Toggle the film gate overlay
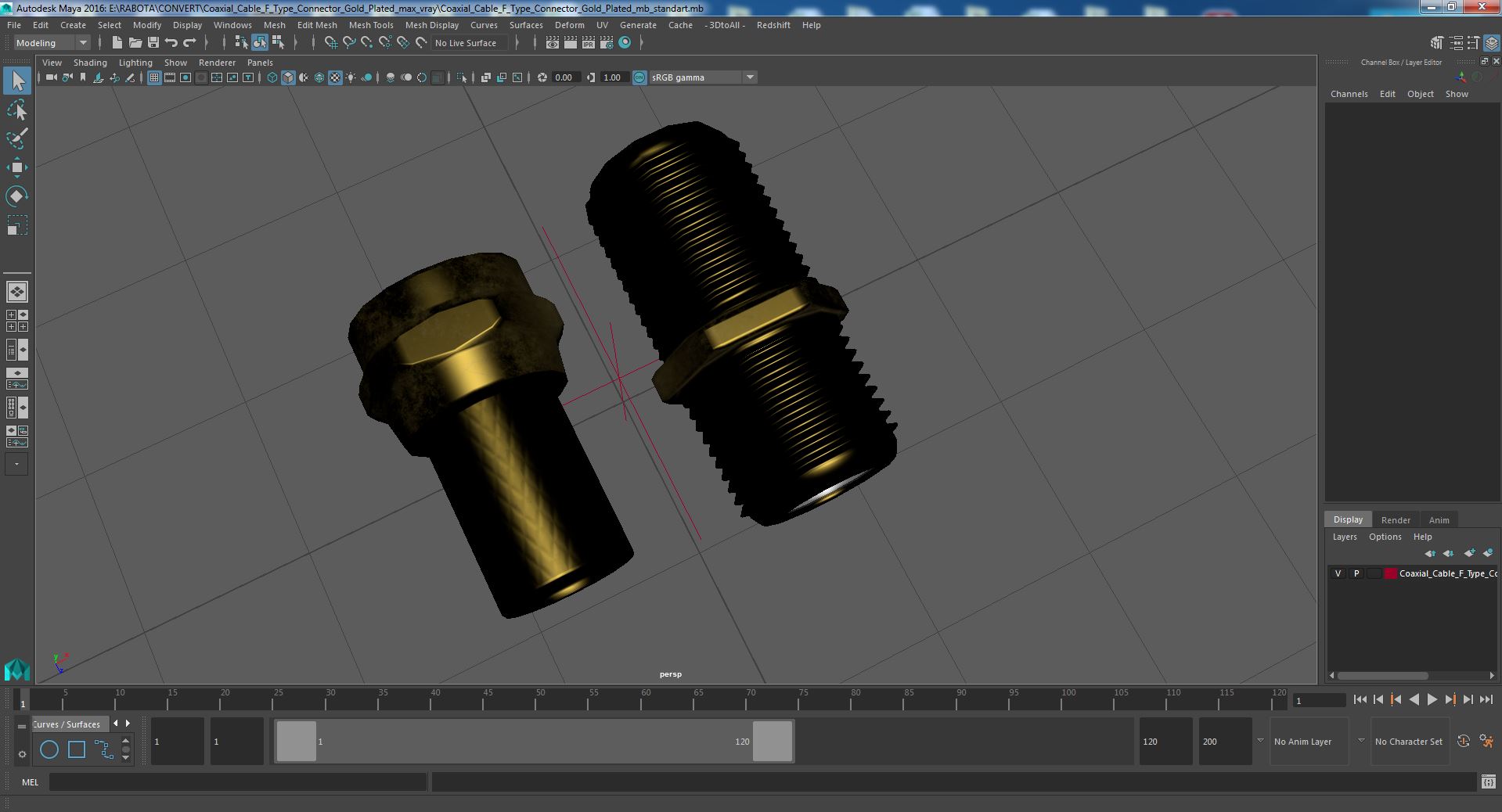The image size is (1502, 812). coord(170,77)
